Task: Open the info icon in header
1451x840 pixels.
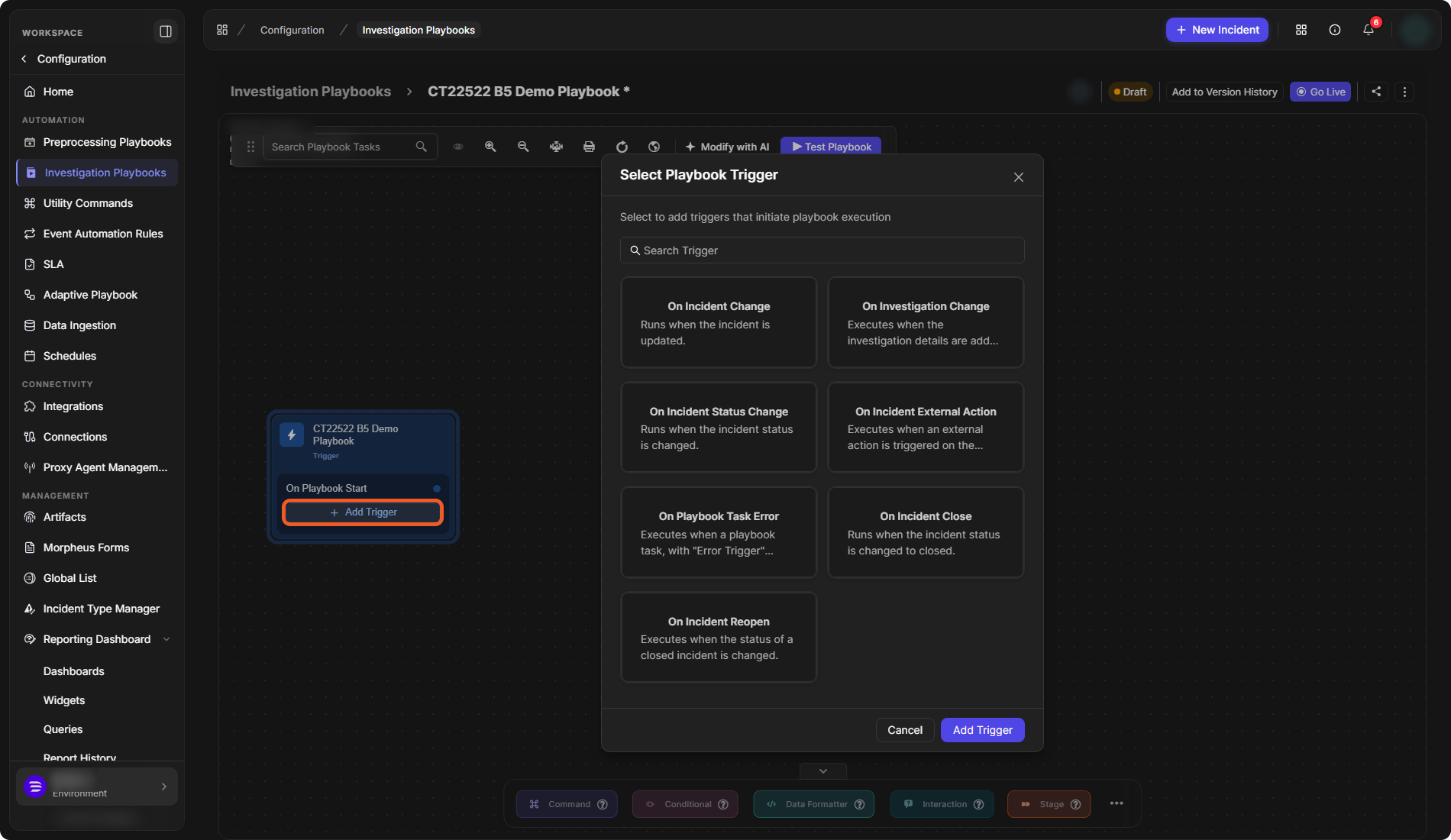Action: pos(1335,30)
